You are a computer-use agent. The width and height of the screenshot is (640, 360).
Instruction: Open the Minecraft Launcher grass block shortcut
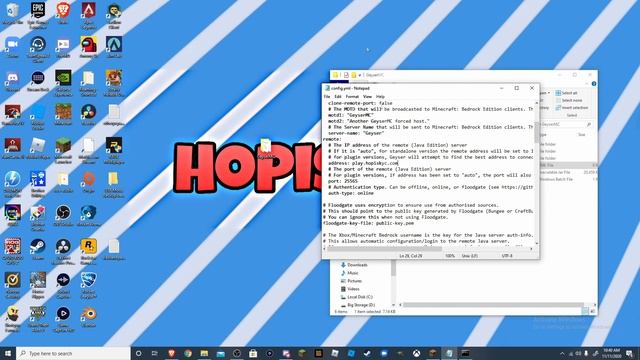63,149
